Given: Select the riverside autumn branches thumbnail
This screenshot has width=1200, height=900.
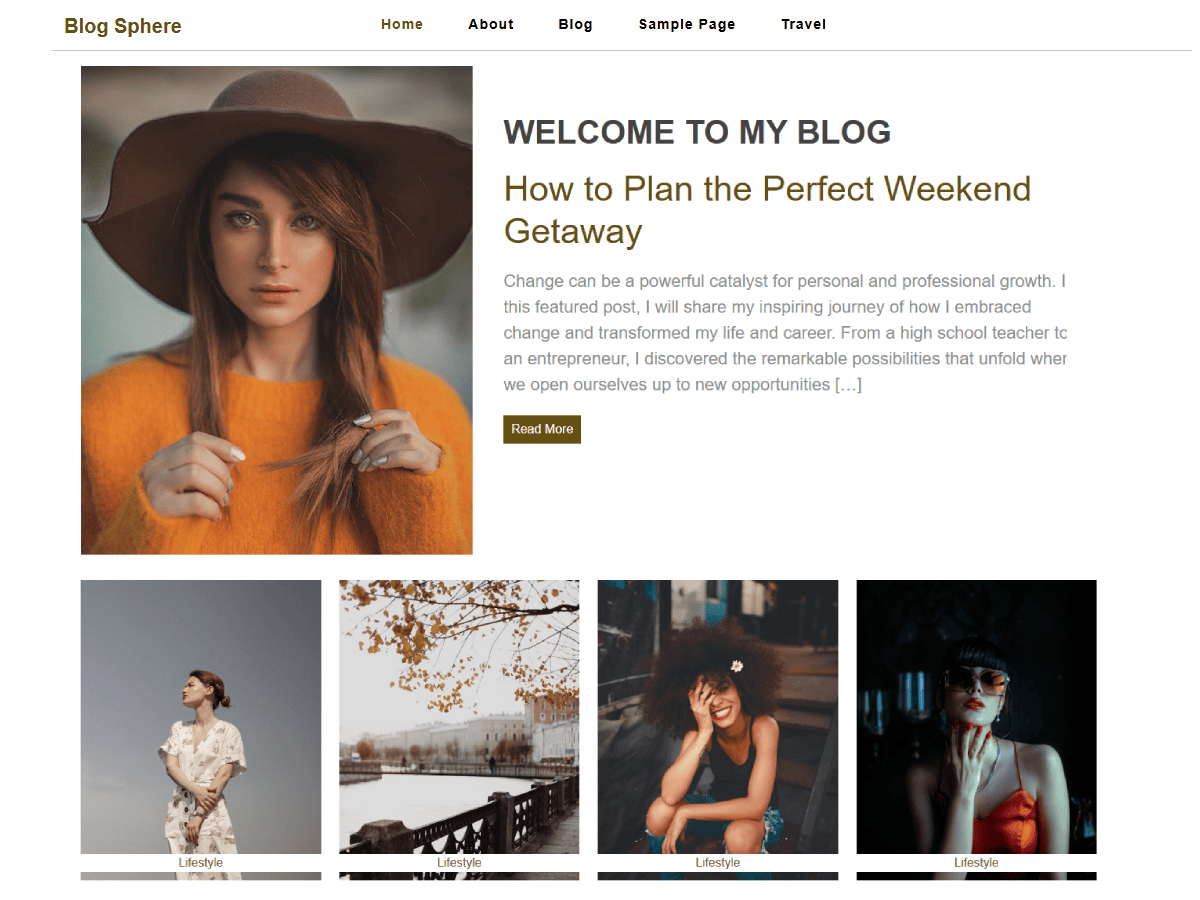Looking at the screenshot, I should point(459,717).
